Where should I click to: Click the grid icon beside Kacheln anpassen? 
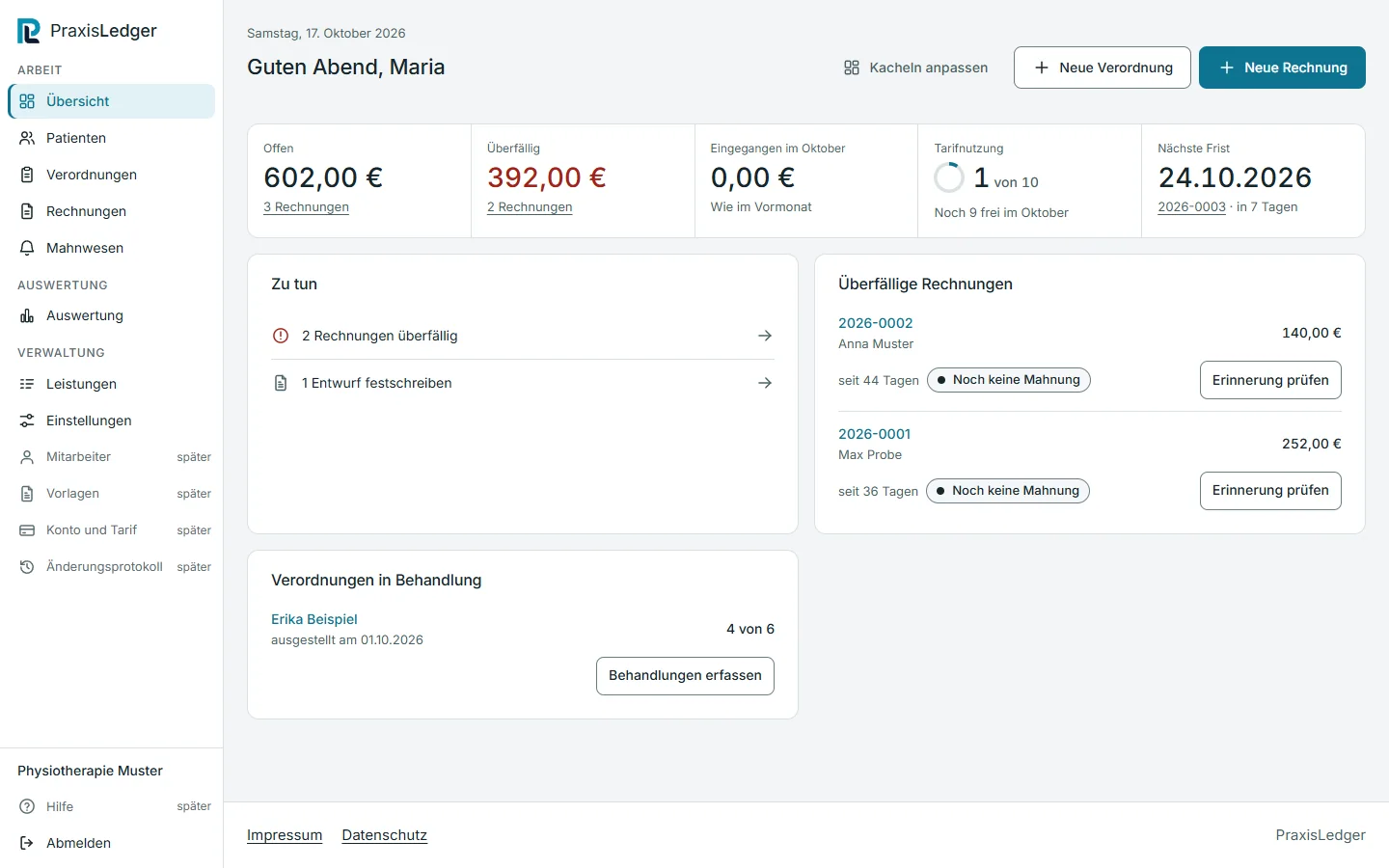point(852,68)
